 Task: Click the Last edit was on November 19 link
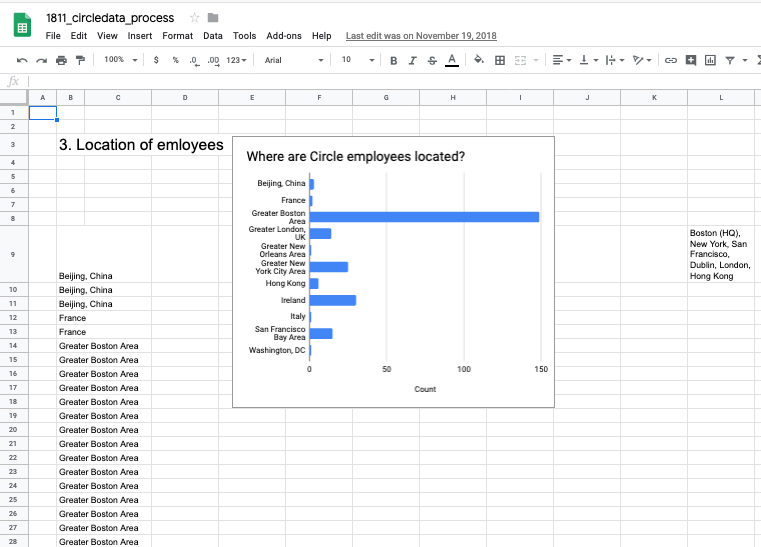pyautogui.click(x=421, y=36)
